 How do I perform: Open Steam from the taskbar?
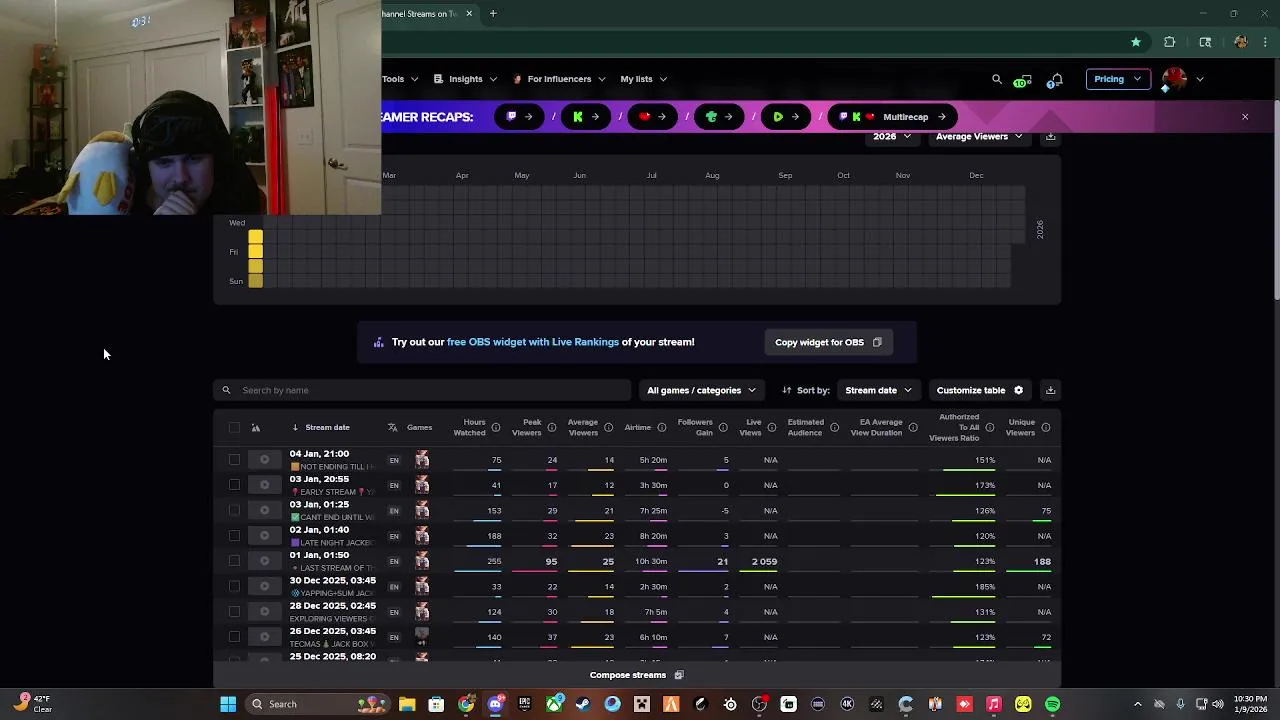[583, 704]
